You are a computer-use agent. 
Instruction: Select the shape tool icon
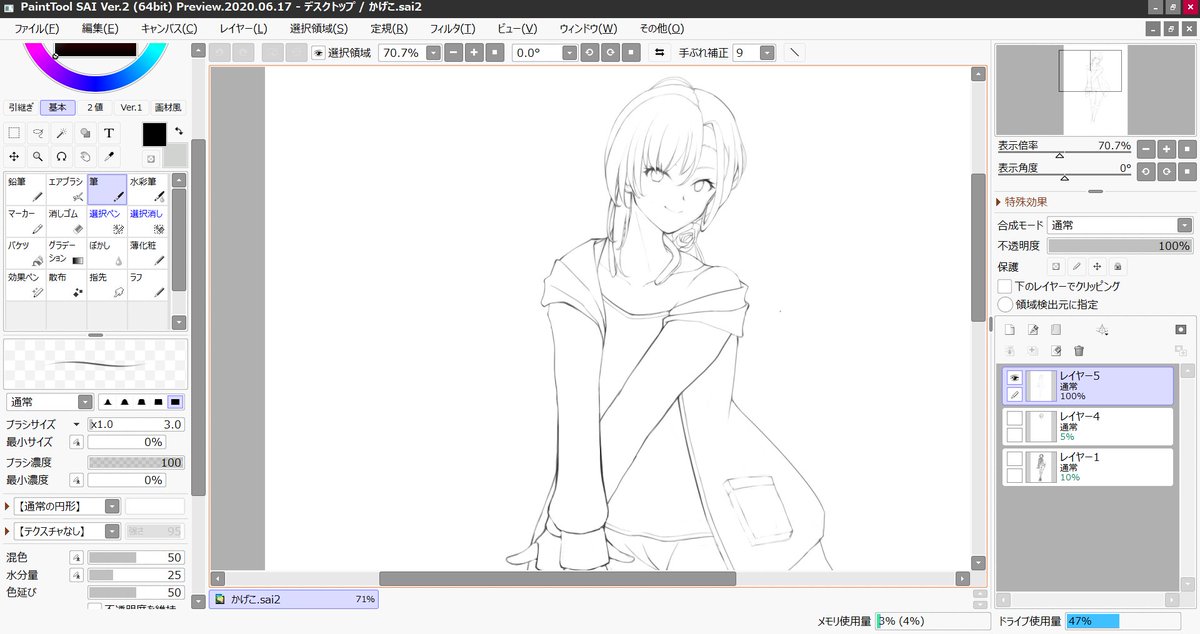(x=86, y=132)
